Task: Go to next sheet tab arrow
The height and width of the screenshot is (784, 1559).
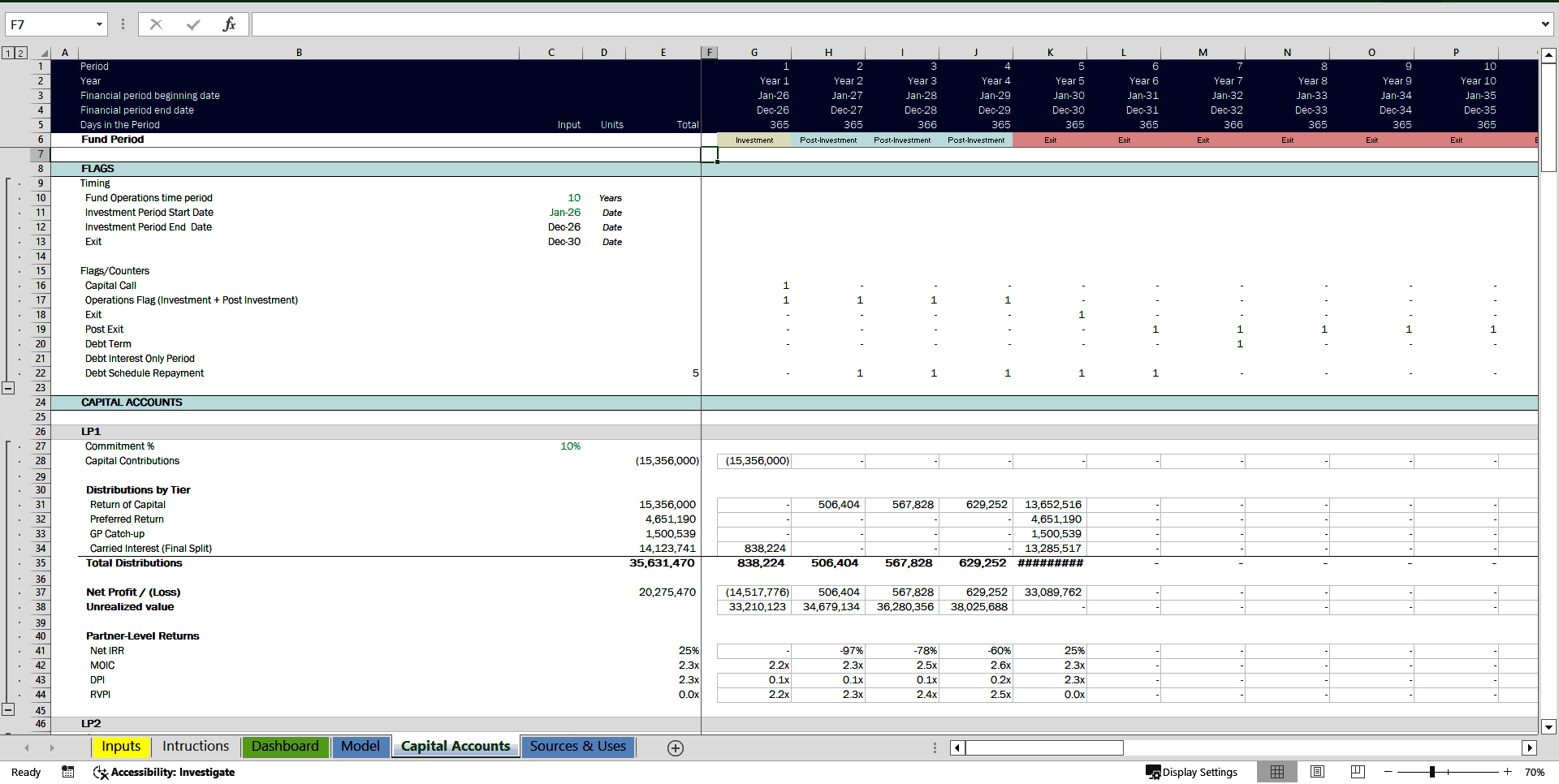Action: 52,747
